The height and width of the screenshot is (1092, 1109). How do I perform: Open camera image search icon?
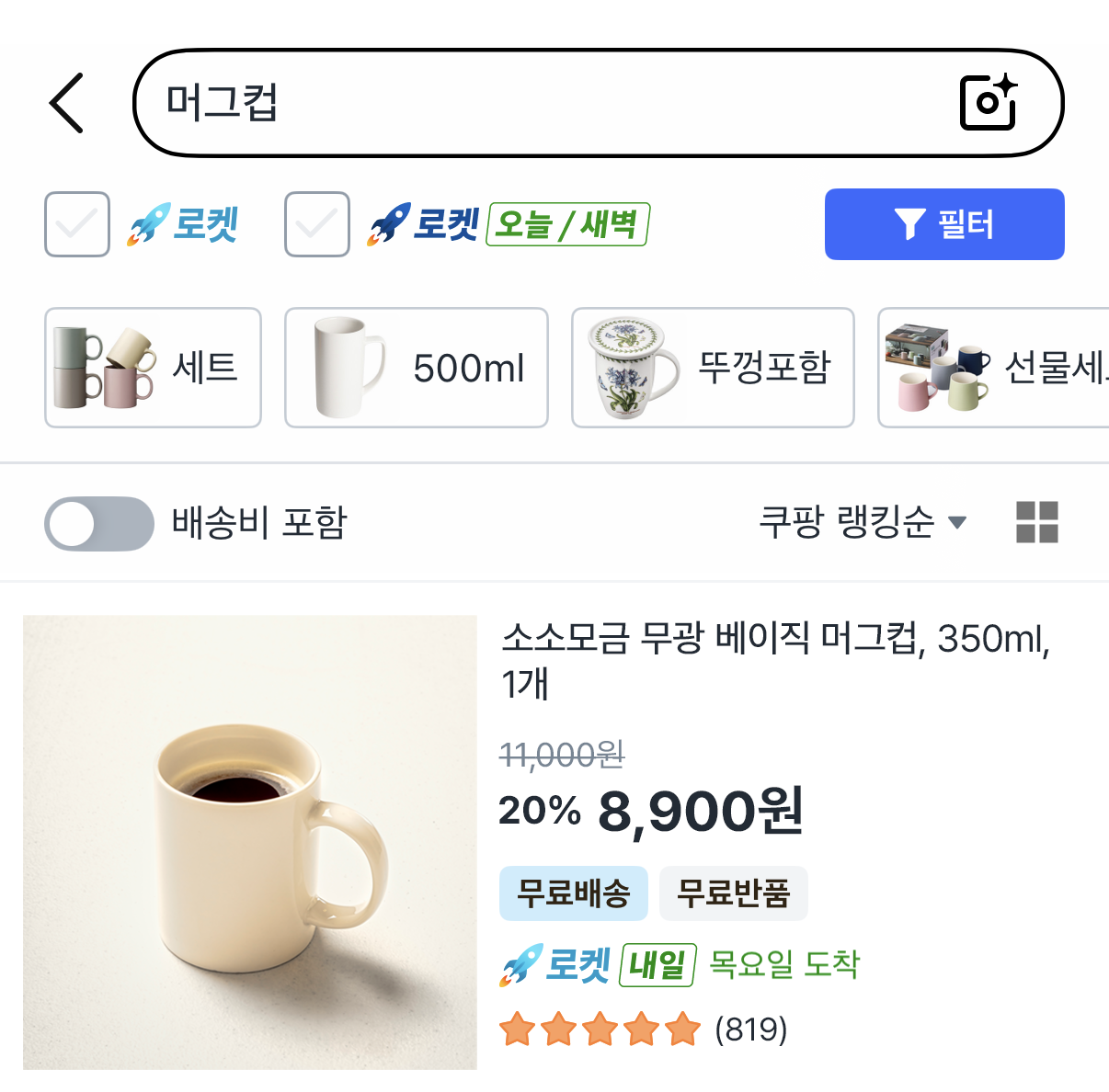pos(988,102)
